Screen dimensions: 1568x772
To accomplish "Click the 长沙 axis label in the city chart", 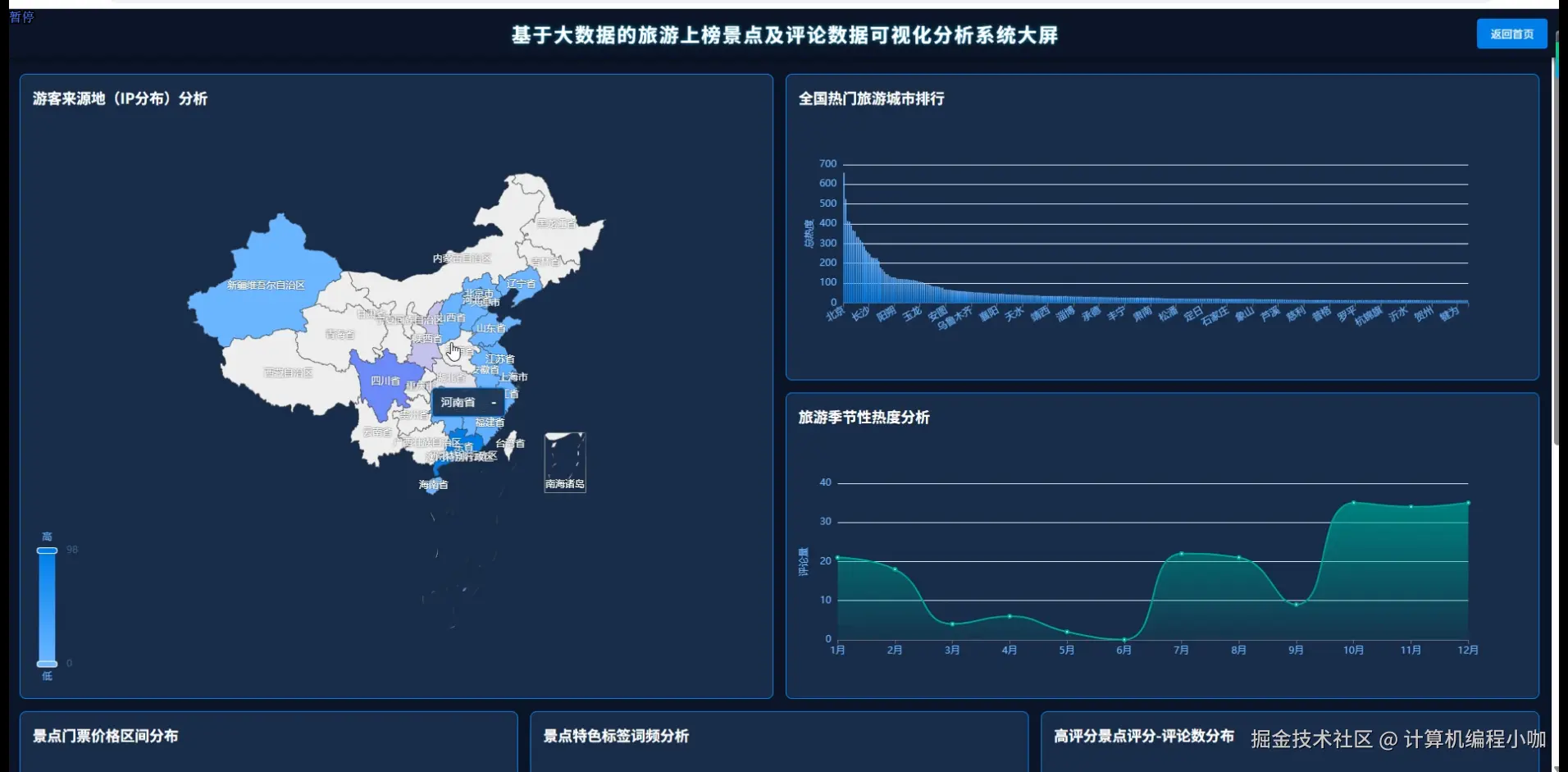I will 860,313.
